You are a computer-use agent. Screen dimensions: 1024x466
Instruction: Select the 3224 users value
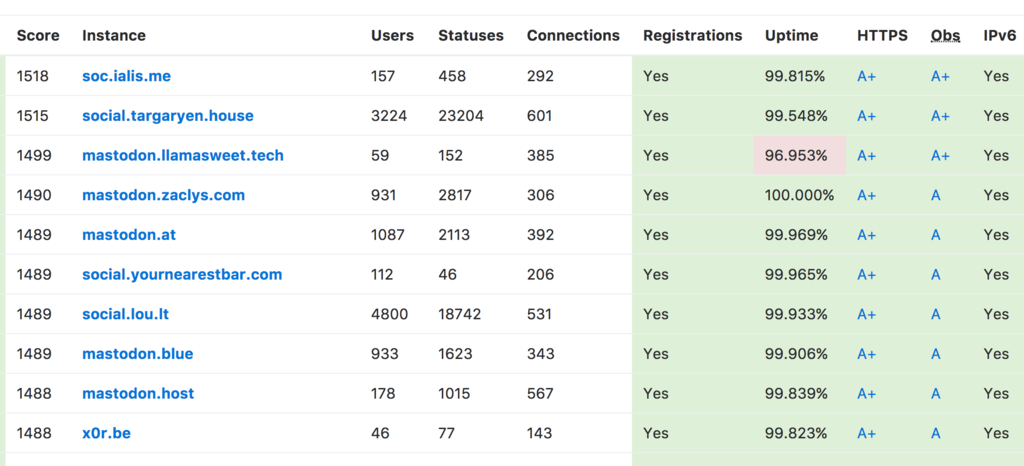point(389,116)
